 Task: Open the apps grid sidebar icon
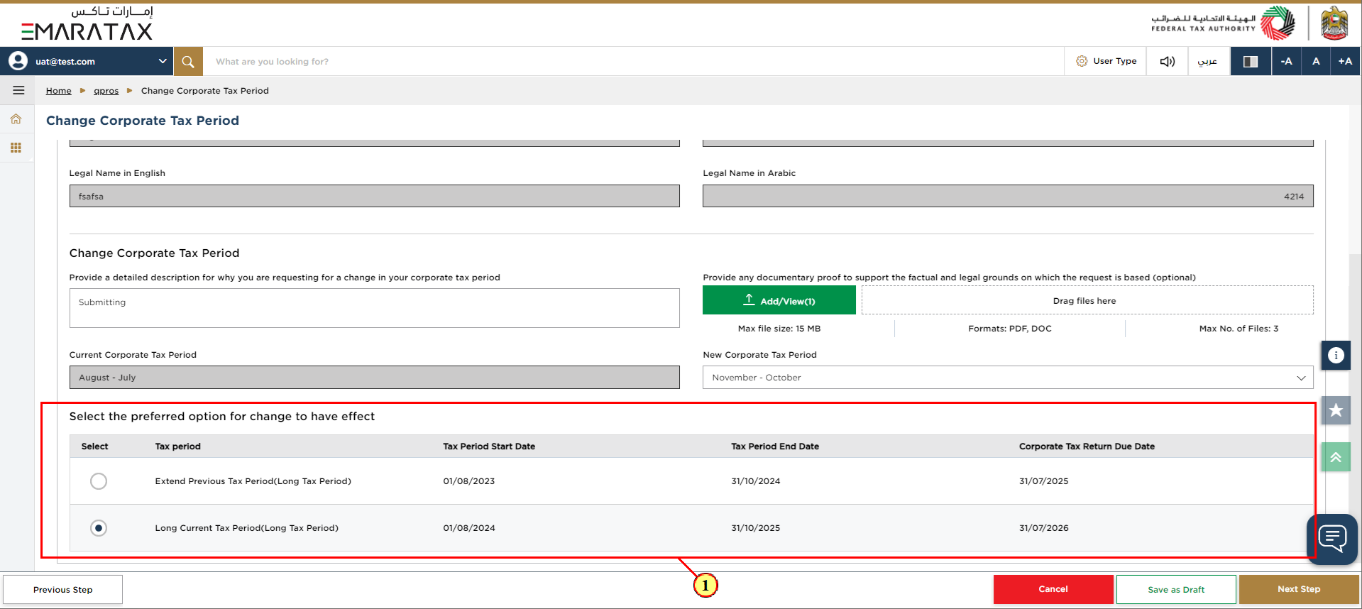coord(16,148)
